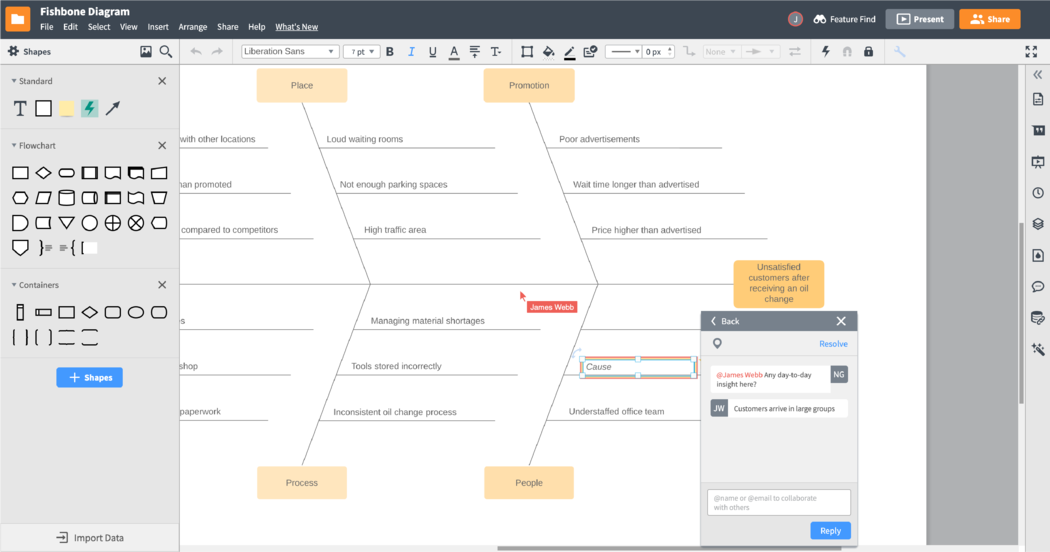This screenshot has height=552, width=1050.
Task: Click the comment reply input field
Action: pyautogui.click(x=779, y=502)
